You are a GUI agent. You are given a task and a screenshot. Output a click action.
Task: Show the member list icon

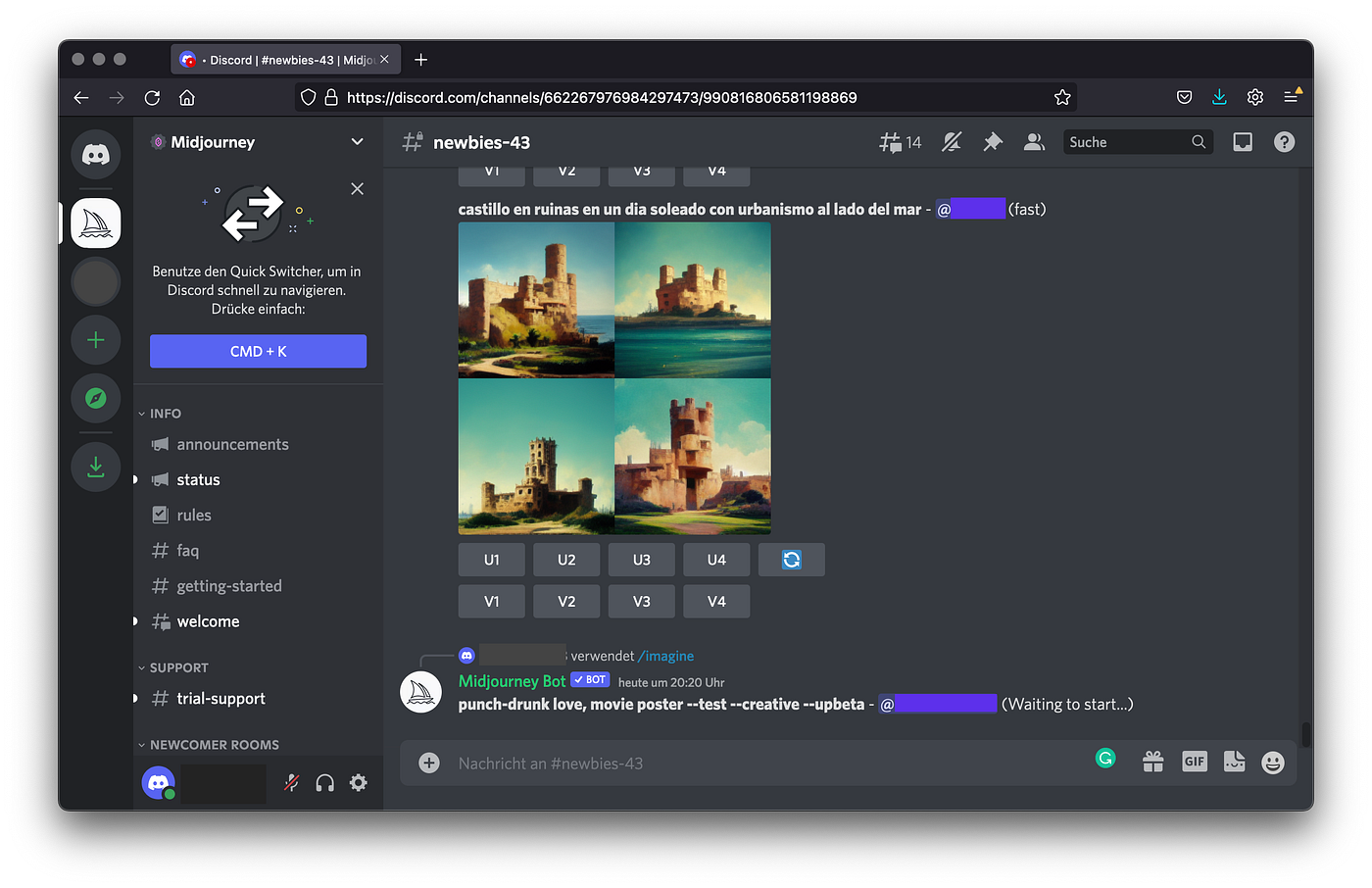click(1034, 142)
